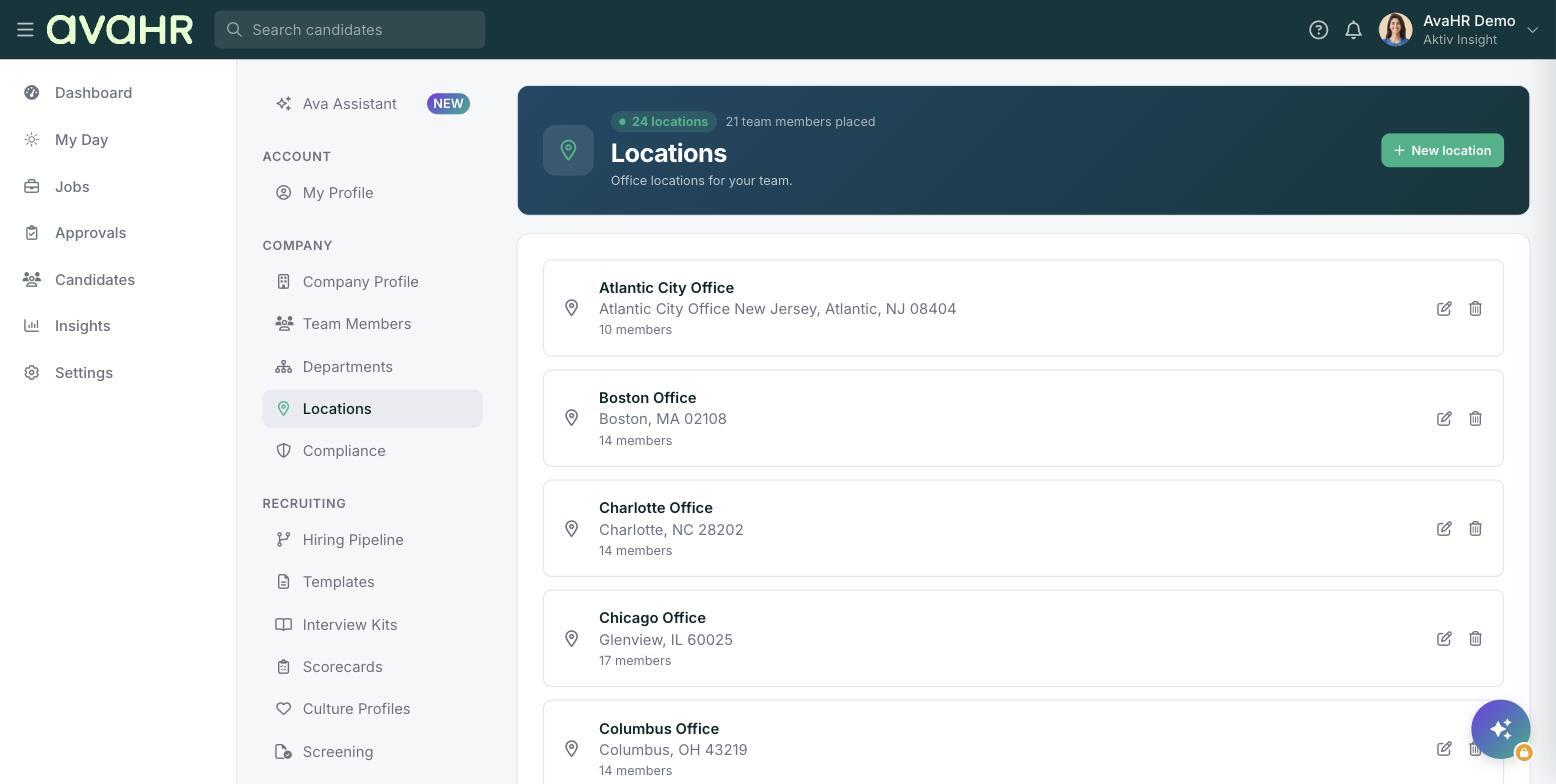The height and width of the screenshot is (784, 1556).
Task: Click 'Glenview, IL 60025' address
Action: click(x=666, y=640)
